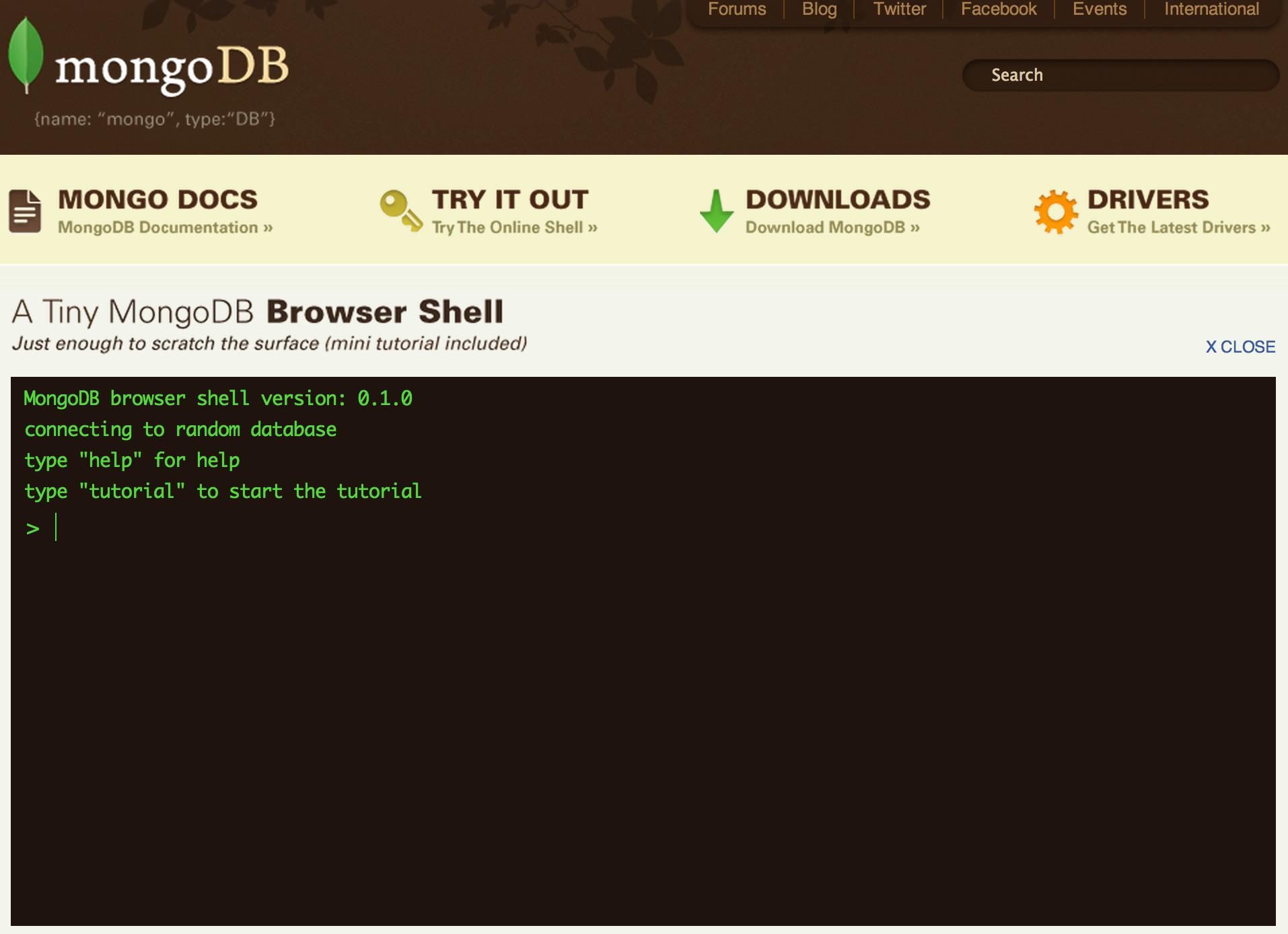Viewport: 1288px width, 934px height.
Task: Open the Twitter link in top navigation
Action: point(900,9)
